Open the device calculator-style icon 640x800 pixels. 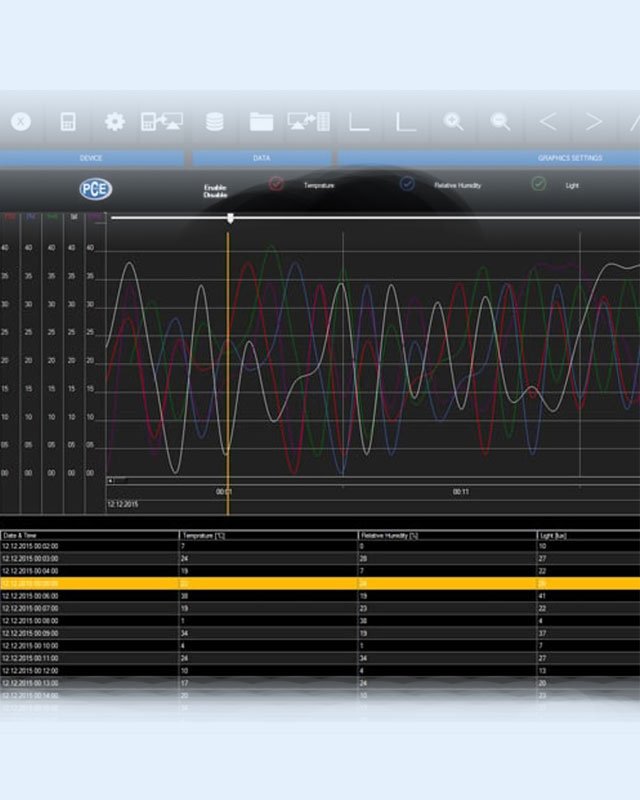(x=68, y=122)
